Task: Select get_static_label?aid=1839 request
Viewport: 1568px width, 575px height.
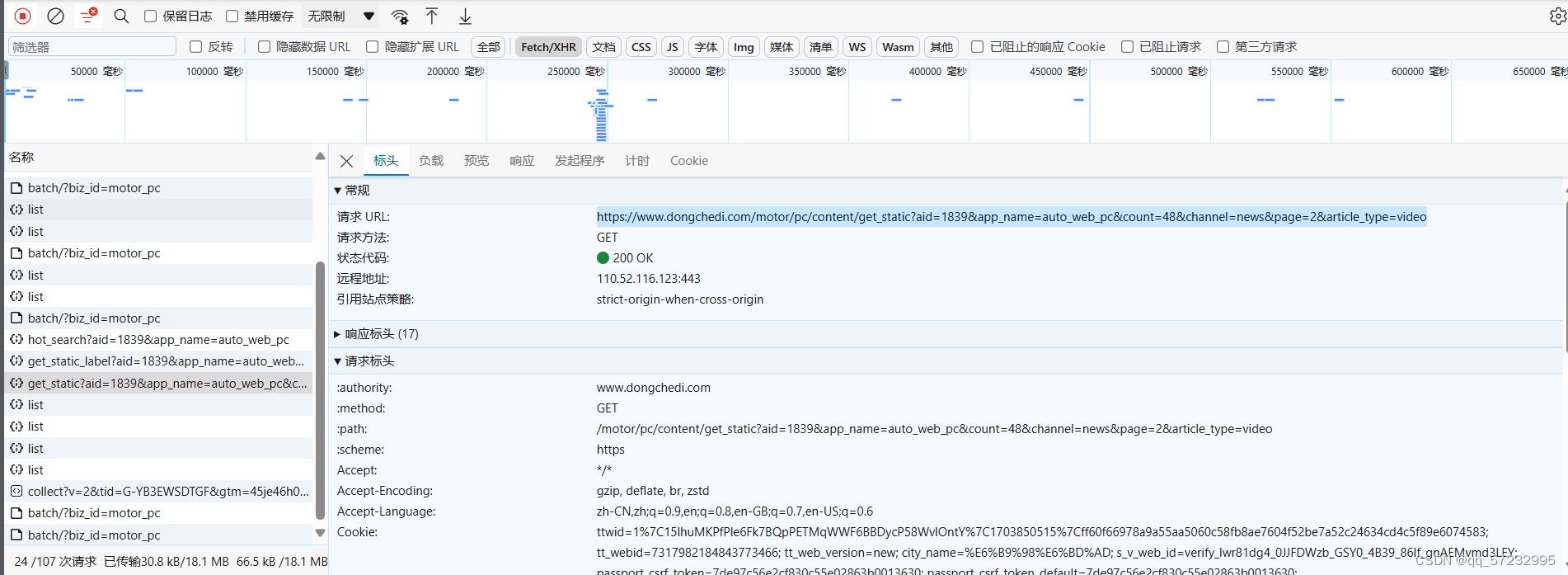Action: pyautogui.click(x=159, y=361)
